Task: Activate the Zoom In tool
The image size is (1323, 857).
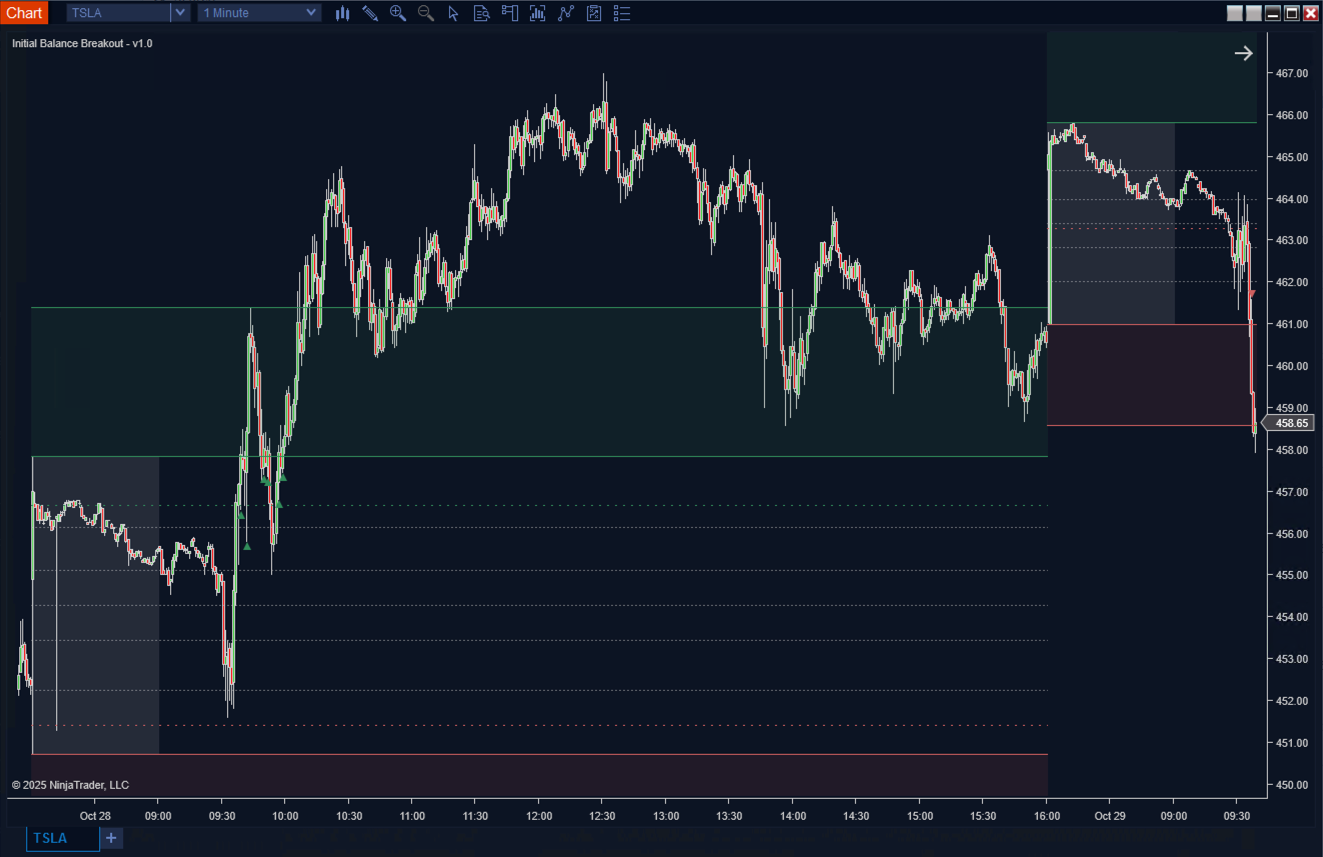Action: pos(398,13)
